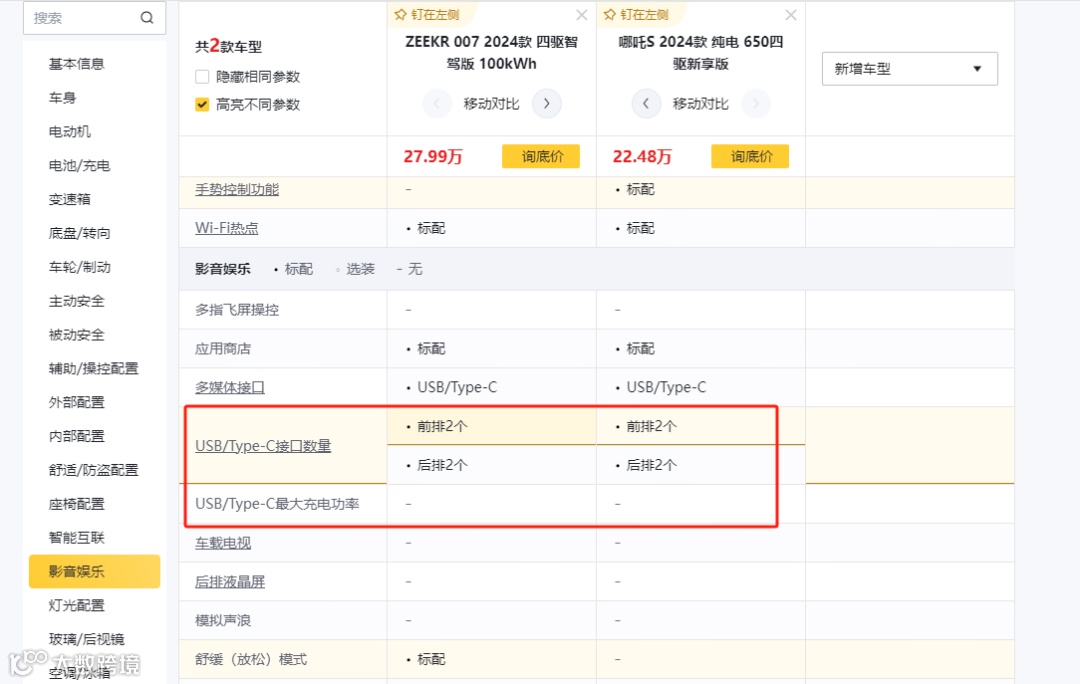Open the 多媒体接口 parameter link
Image resolution: width=1080 pixels, height=684 pixels.
coord(230,387)
